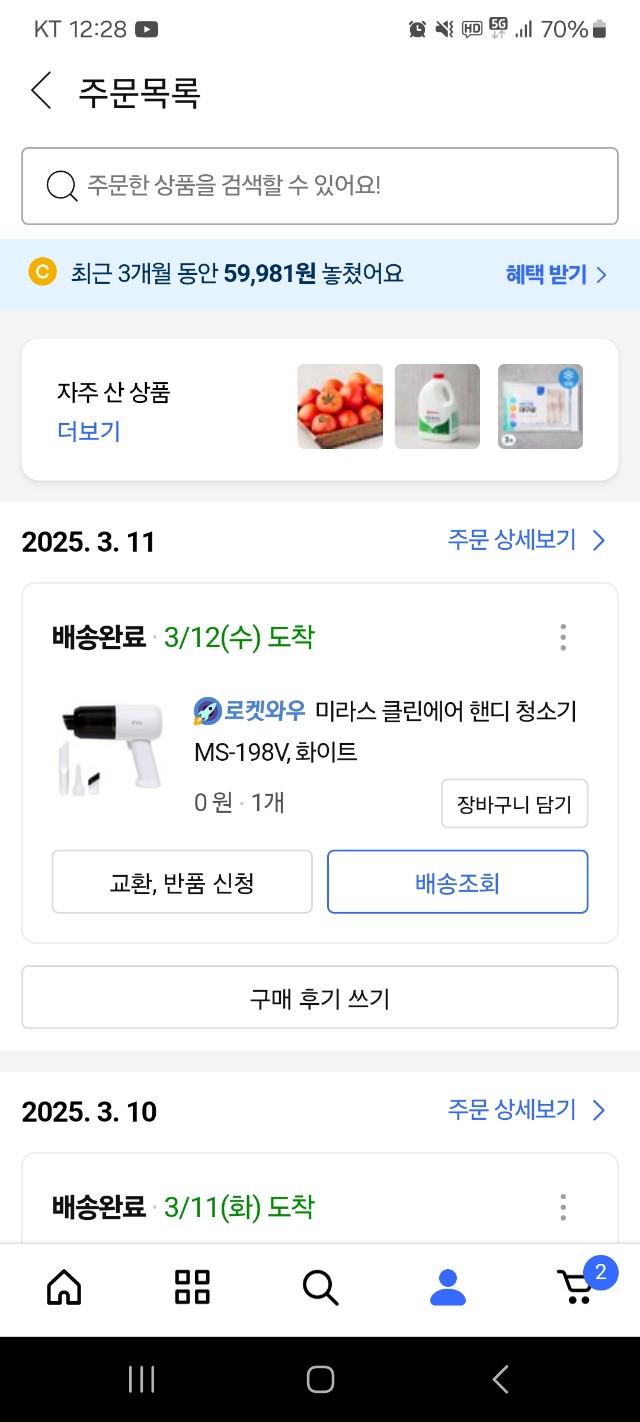Tap the 장바구니 담기 button
This screenshot has width=640, height=1422.
pos(514,804)
